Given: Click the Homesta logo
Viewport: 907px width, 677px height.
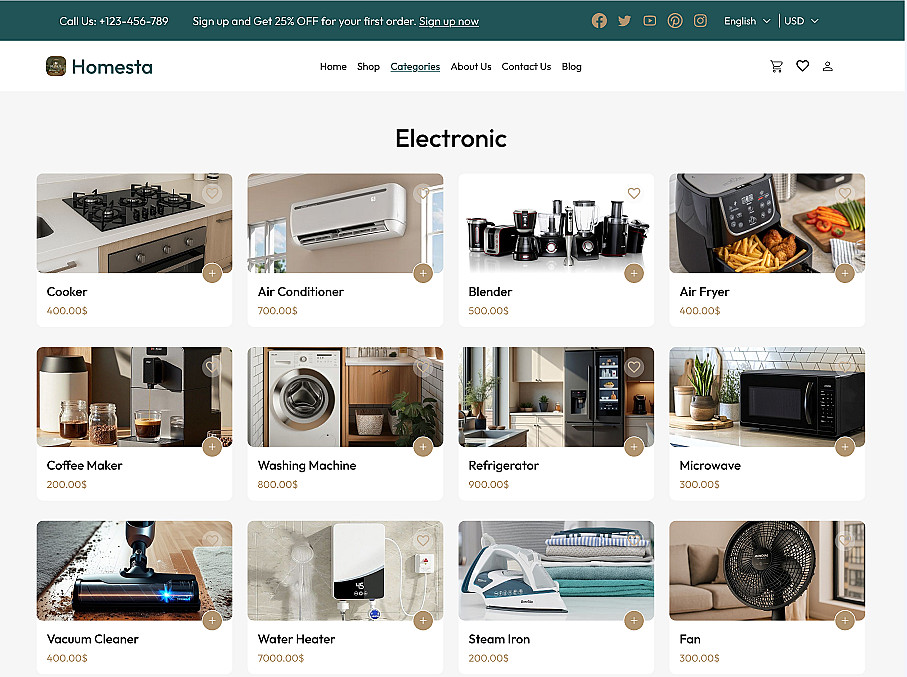Looking at the screenshot, I should point(99,67).
